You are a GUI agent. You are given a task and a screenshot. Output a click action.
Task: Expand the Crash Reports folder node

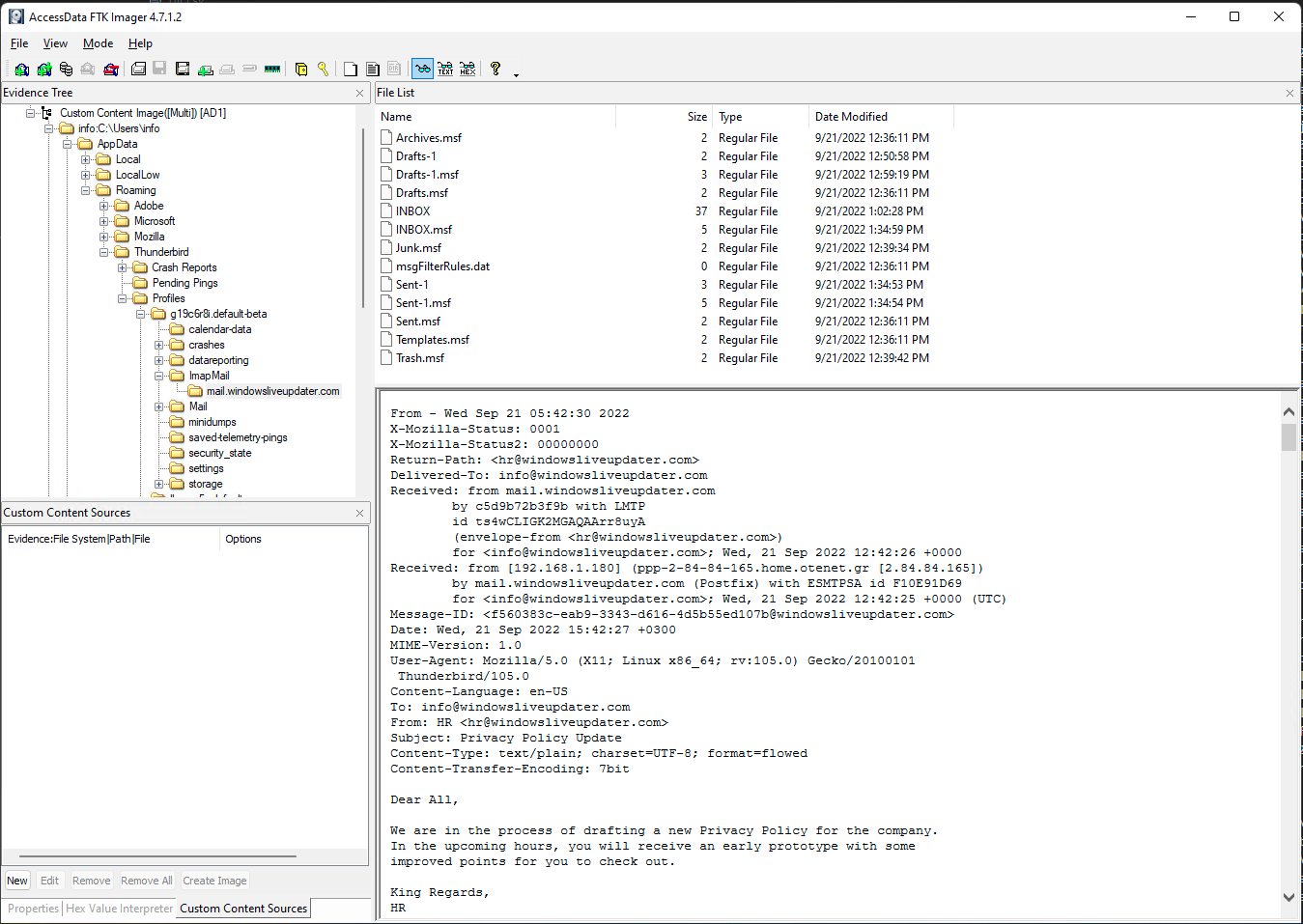122,267
